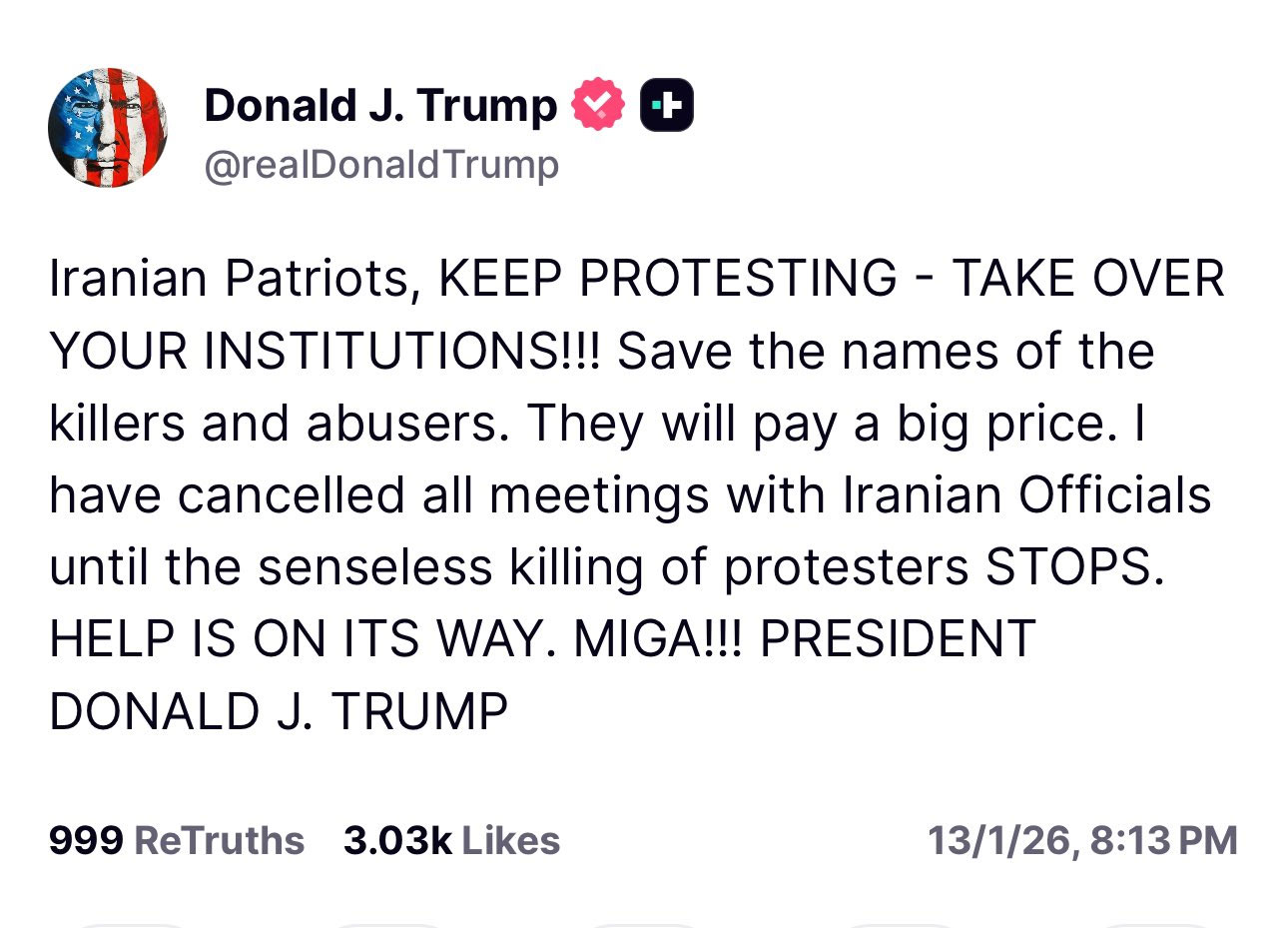
Task: Click the black plus badge icon
Action: [666, 104]
